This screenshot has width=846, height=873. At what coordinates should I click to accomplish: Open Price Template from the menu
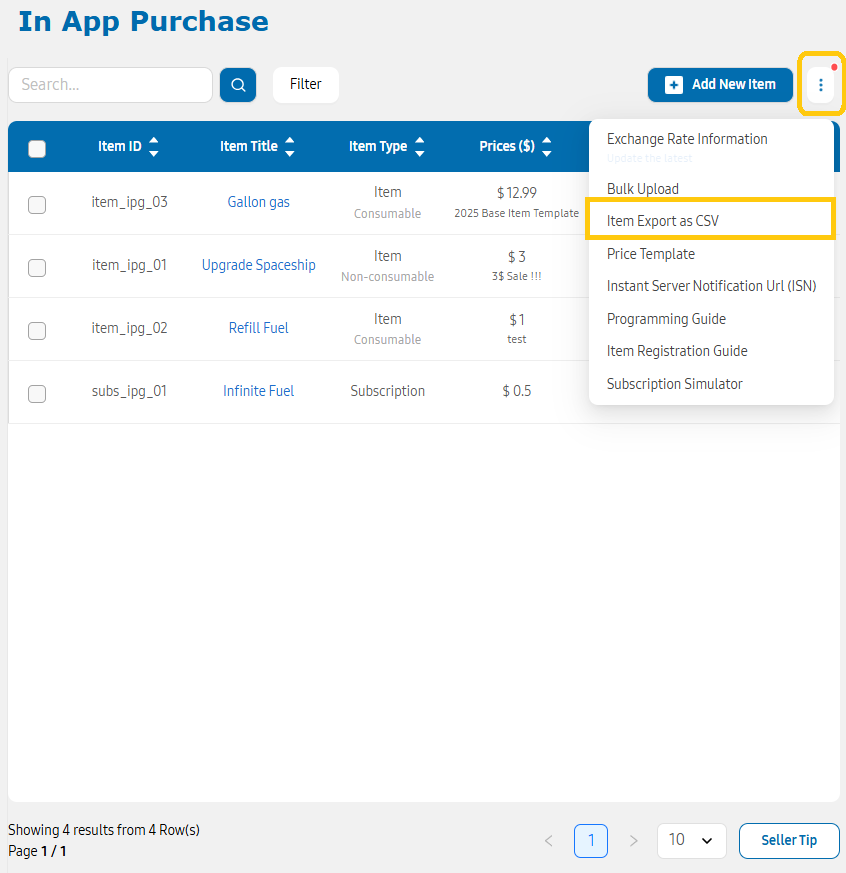pos(651,254)
